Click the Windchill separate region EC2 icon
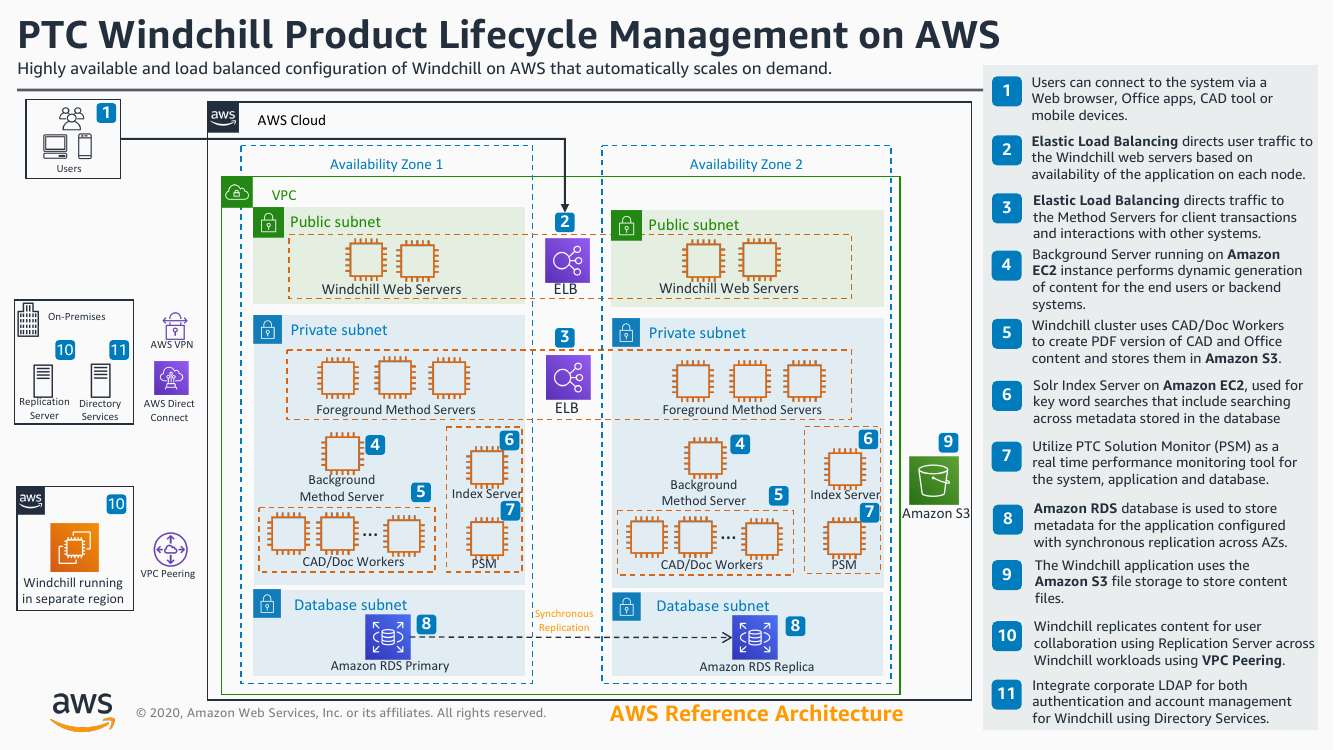This screenshot has width=1334, height=750. point(73,548)
